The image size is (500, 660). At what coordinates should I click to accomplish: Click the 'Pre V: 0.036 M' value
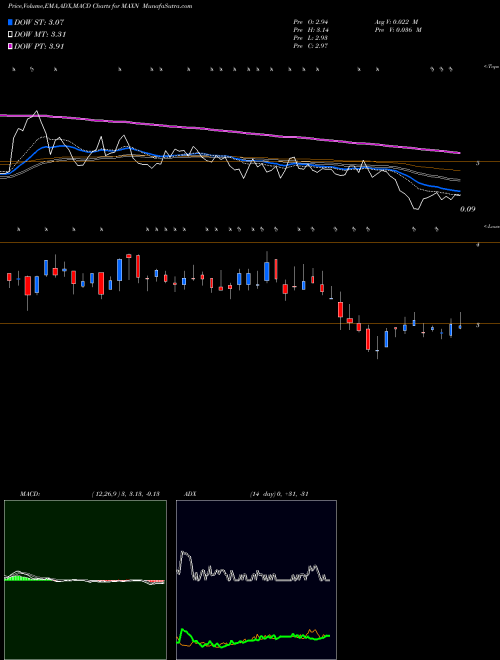[398, 30]
